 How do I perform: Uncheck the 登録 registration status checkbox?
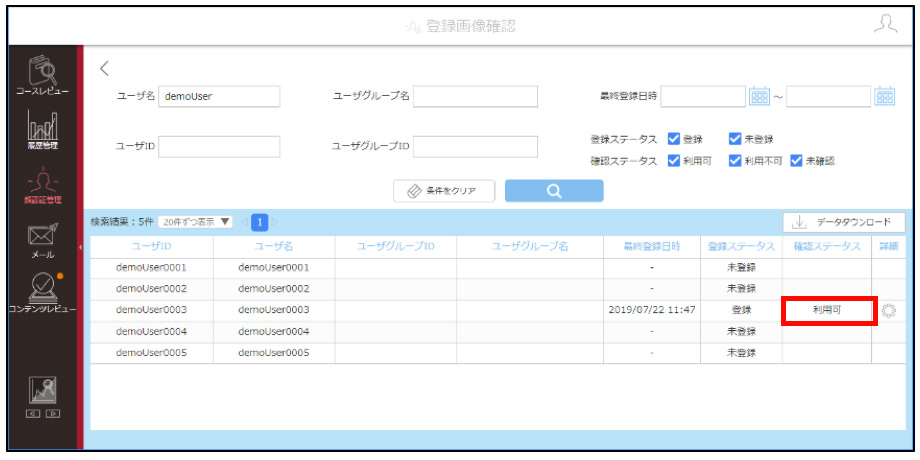[674, 139]
